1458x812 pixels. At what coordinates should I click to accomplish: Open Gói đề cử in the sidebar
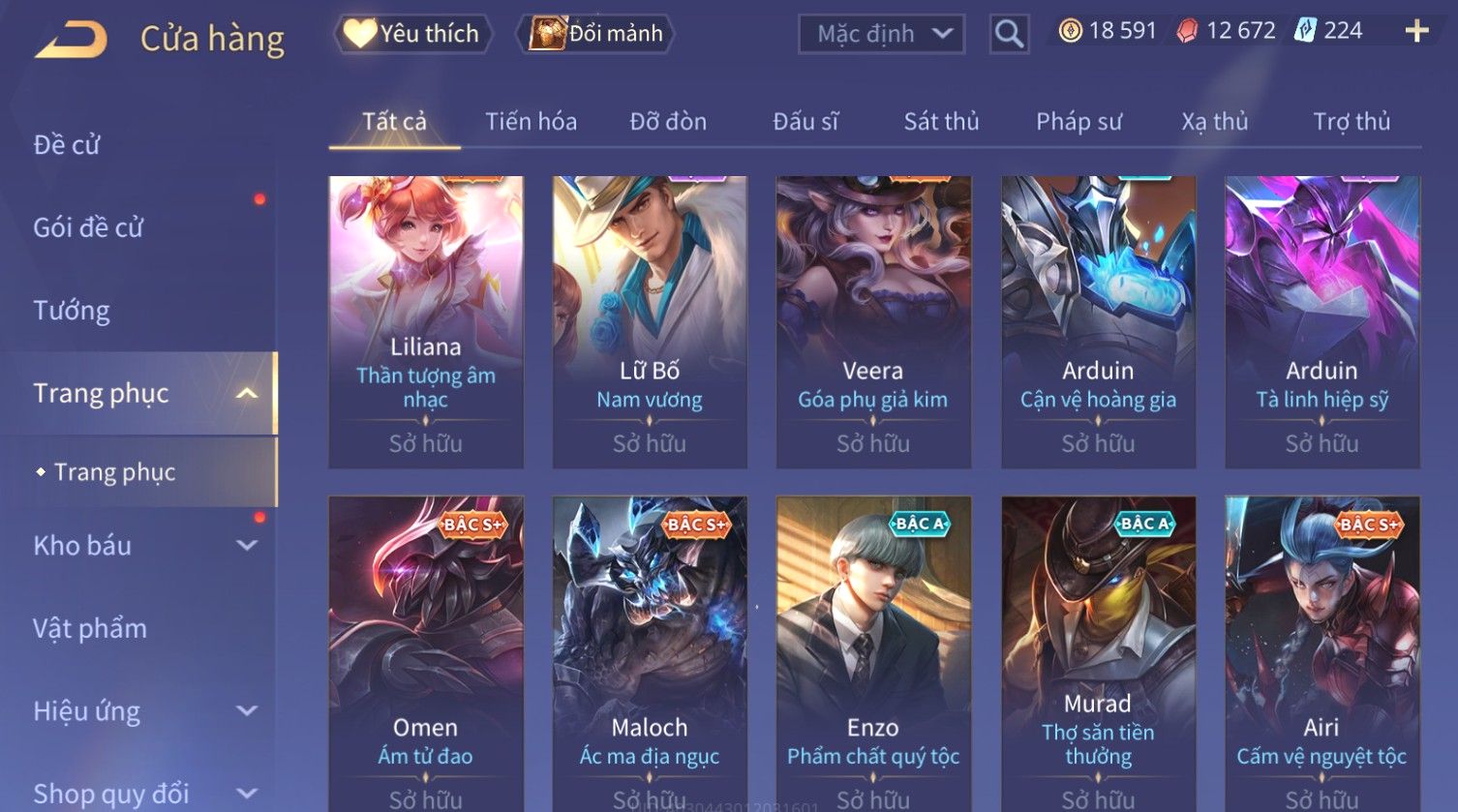(x=88, y=227)
